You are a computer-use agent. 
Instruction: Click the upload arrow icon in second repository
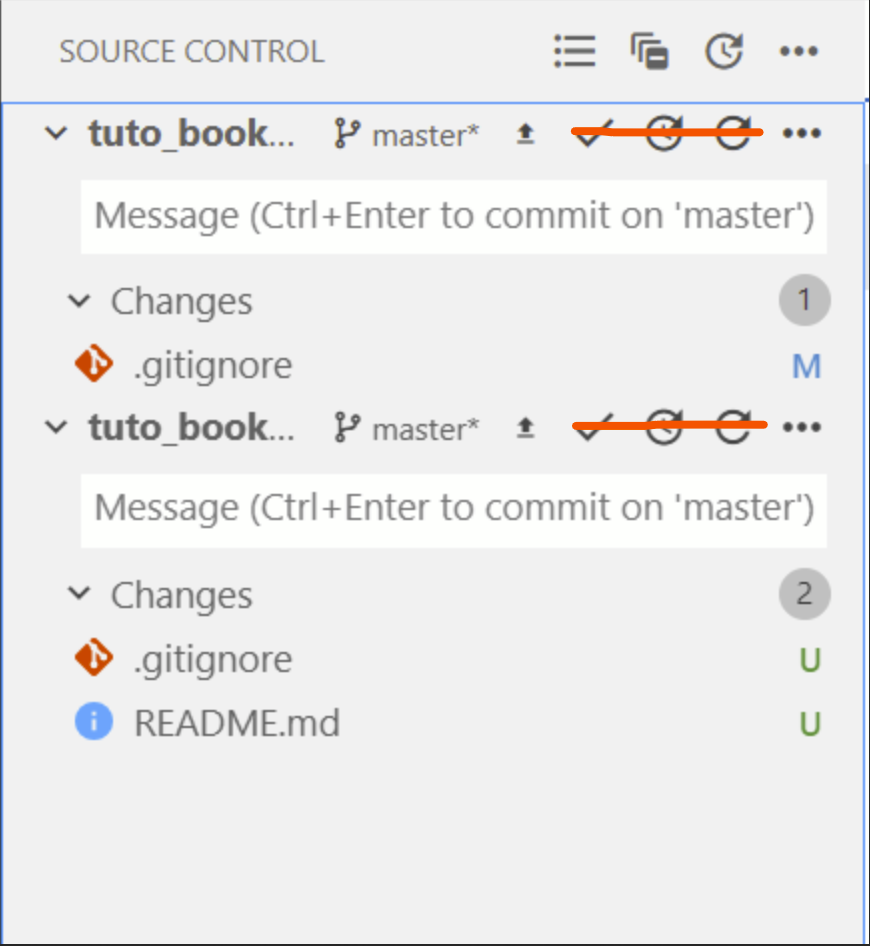point(525,427)
